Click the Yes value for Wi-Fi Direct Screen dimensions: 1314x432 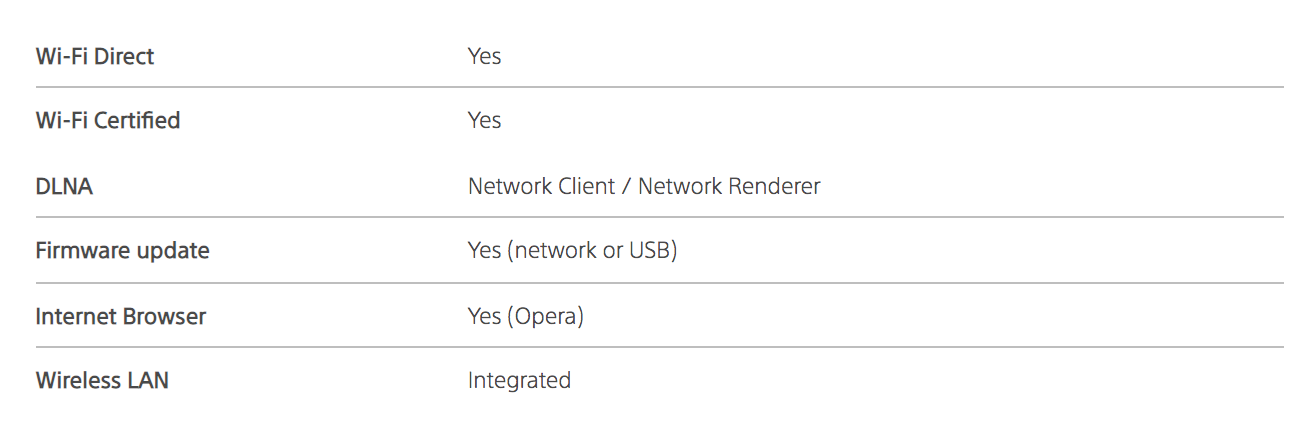click(x=484, y=56)
